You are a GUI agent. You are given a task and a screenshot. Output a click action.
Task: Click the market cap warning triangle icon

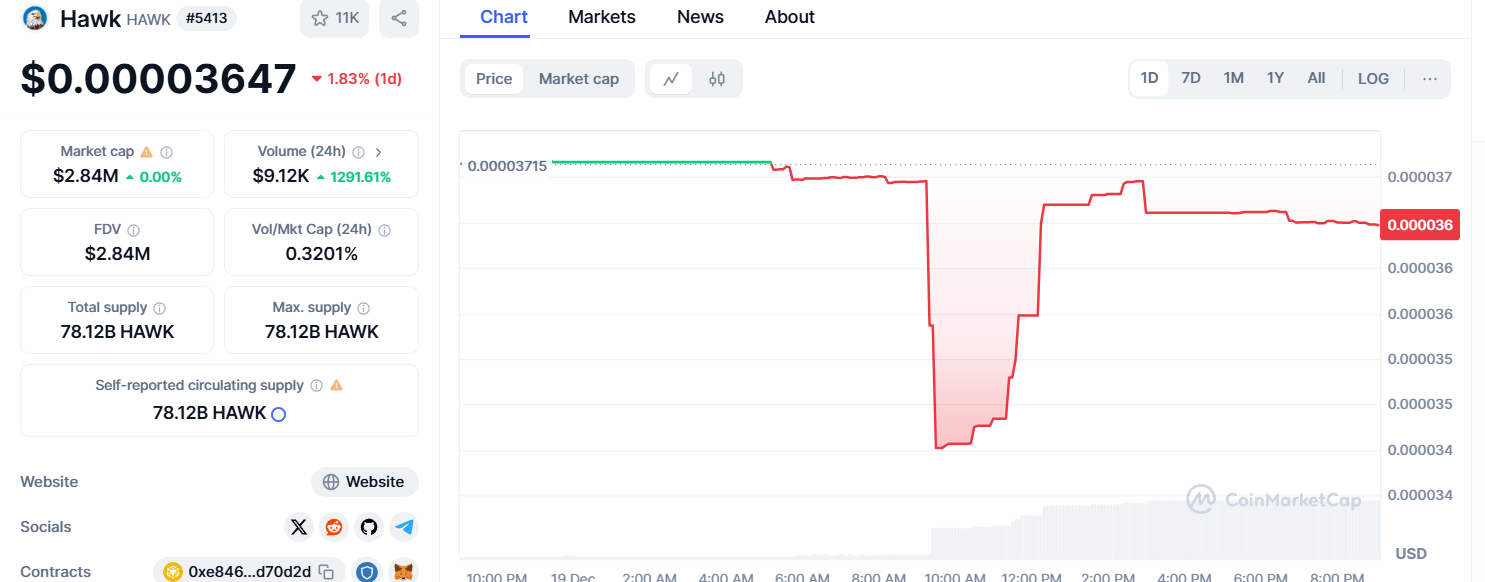pos(147,152)
